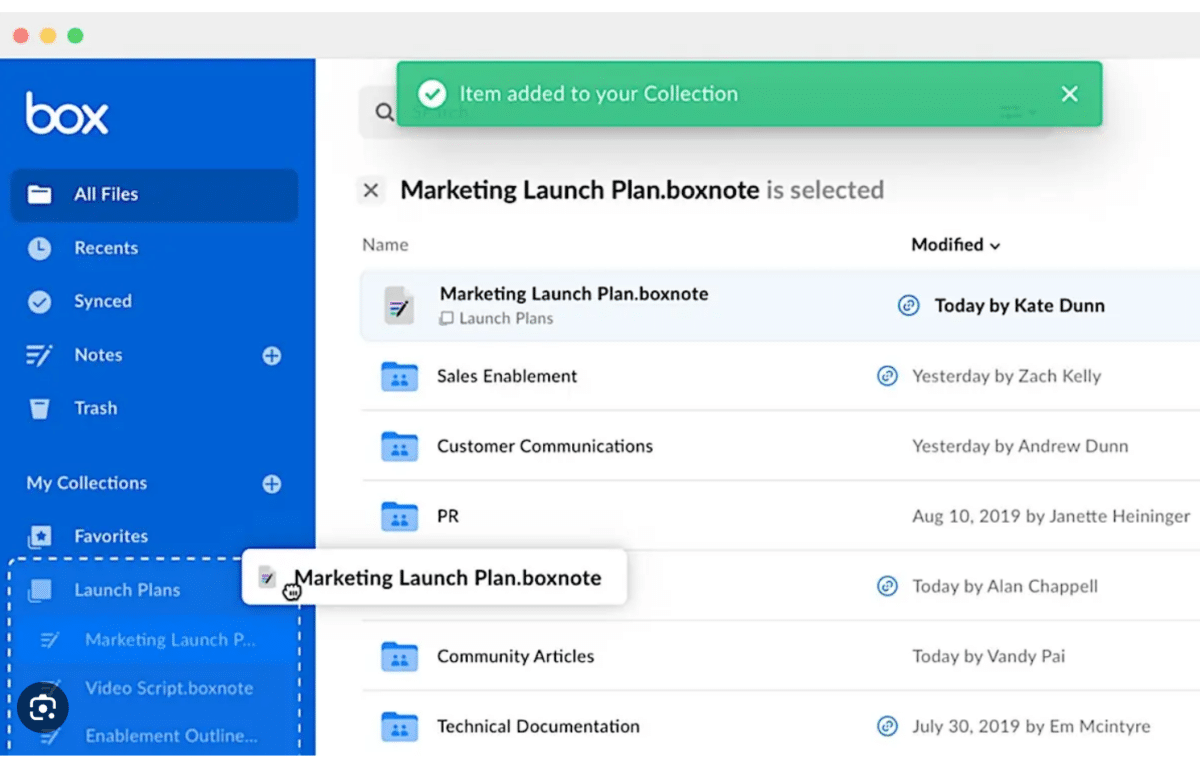Add a new note with plus icon
1200x758 pixels.
(x=271, y=356)
